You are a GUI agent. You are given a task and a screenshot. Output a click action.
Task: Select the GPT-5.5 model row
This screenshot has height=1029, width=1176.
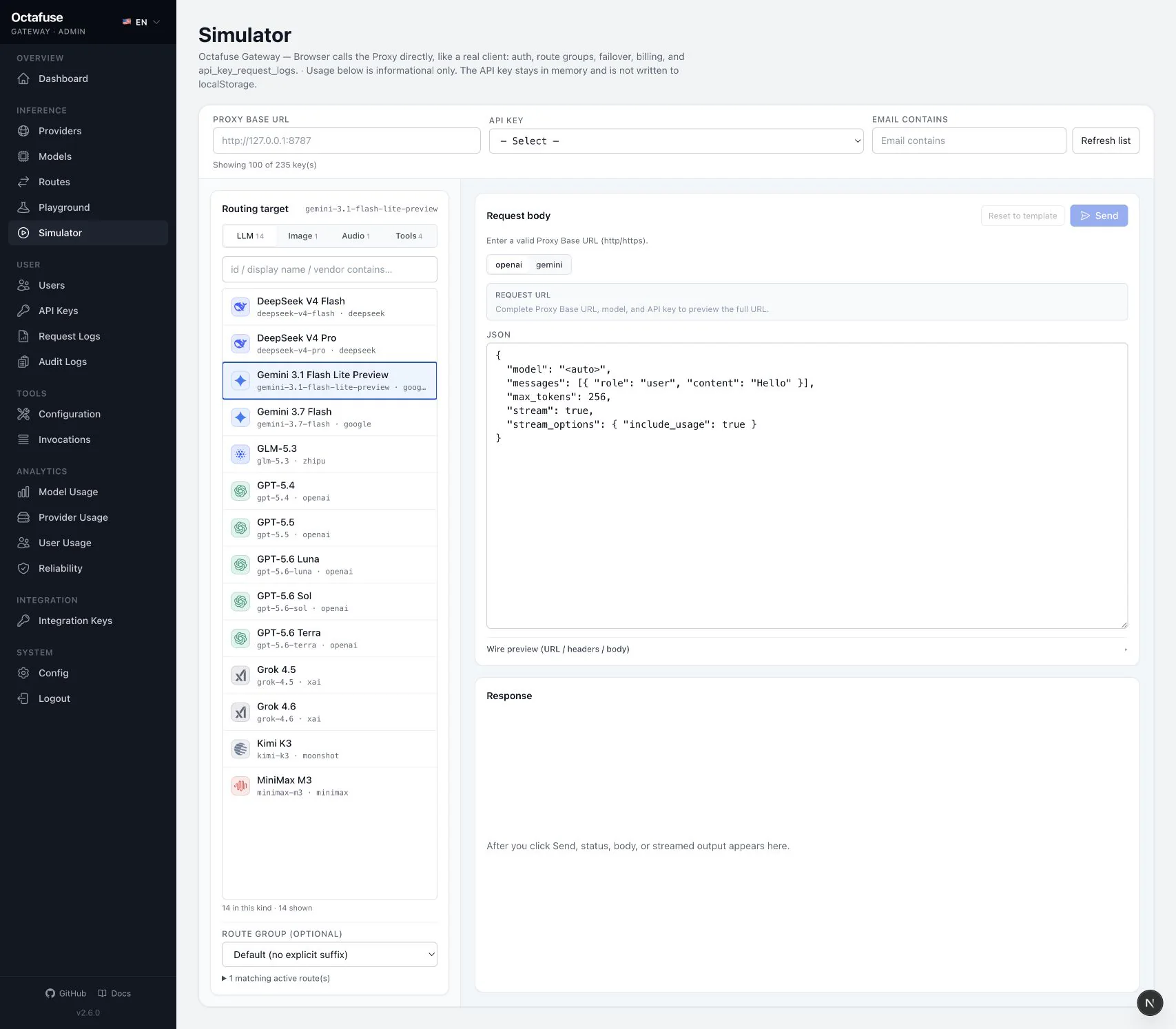[x=329, y=528]
